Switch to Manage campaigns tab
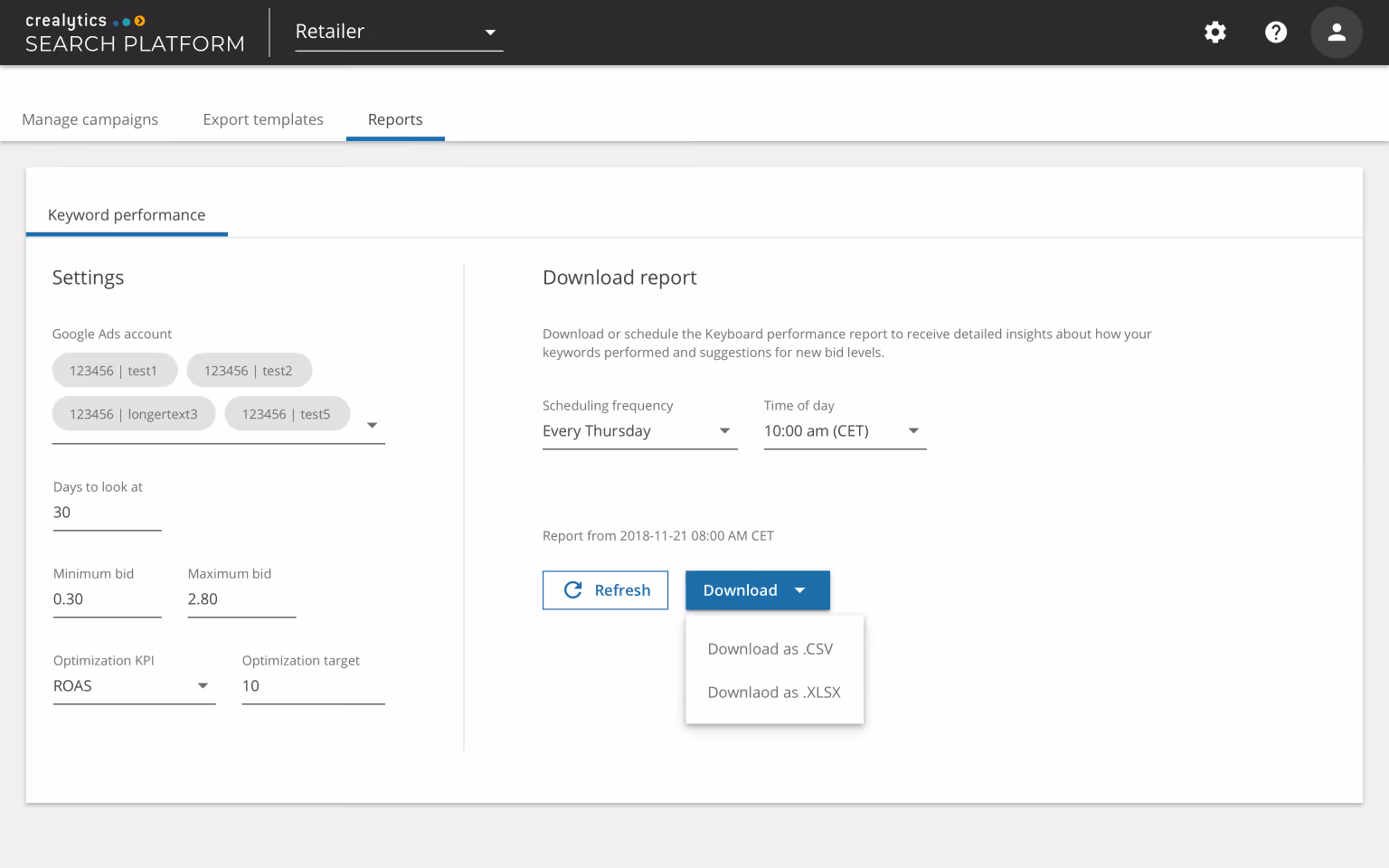This screenshot has width=1389, height=868. [x=90, y=119]
